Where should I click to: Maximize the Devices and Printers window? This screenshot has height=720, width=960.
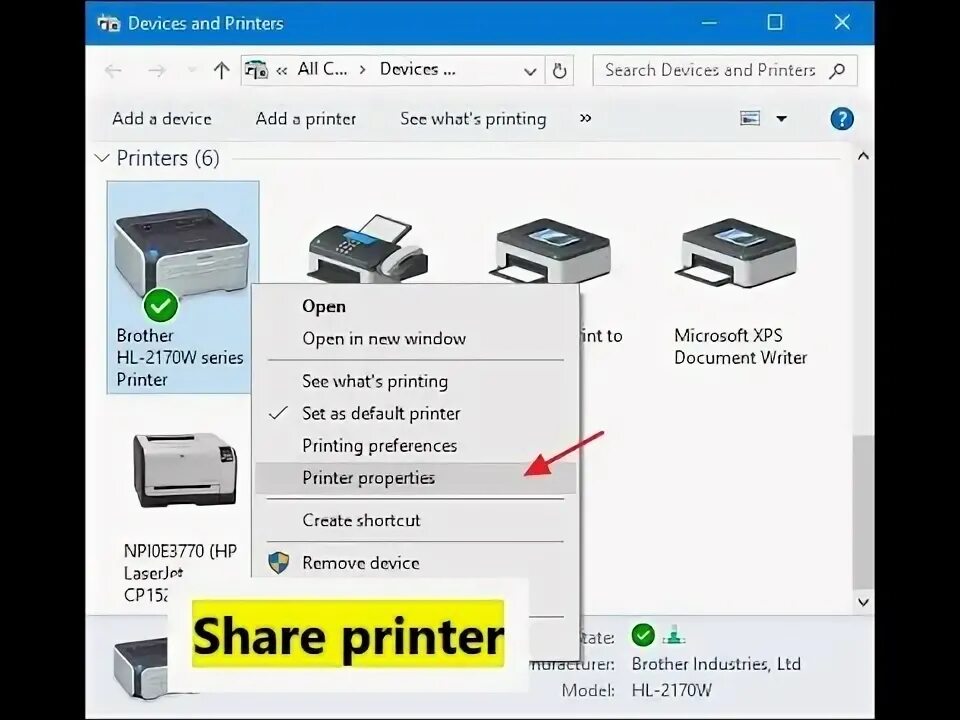coord(775,23)
